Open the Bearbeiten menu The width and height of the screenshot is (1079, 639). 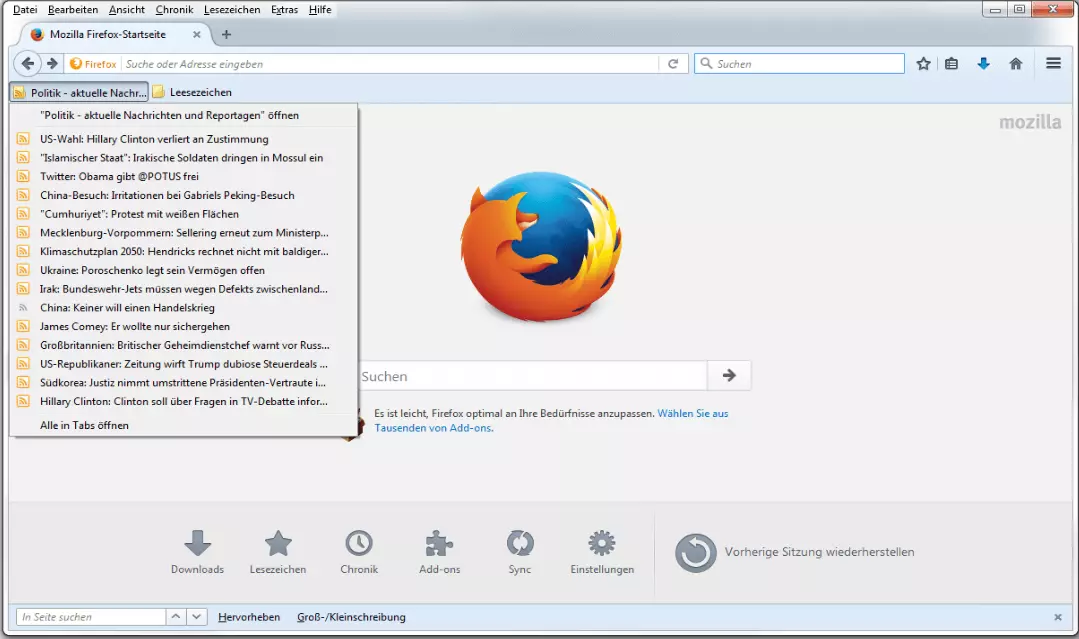pos(73,10)
